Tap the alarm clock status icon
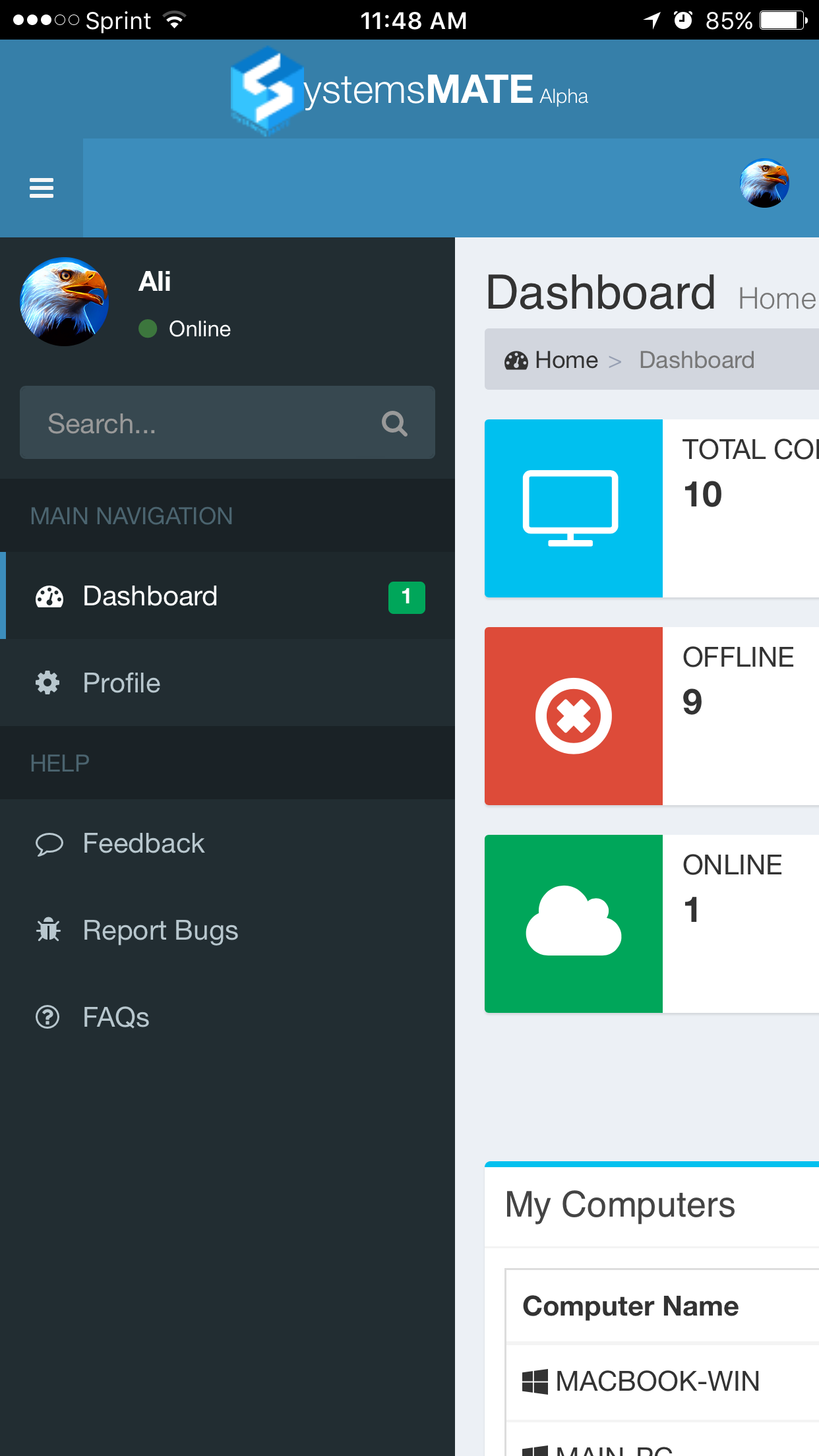Viewport: 819px width, 1456px height. [x=683, y=20]
